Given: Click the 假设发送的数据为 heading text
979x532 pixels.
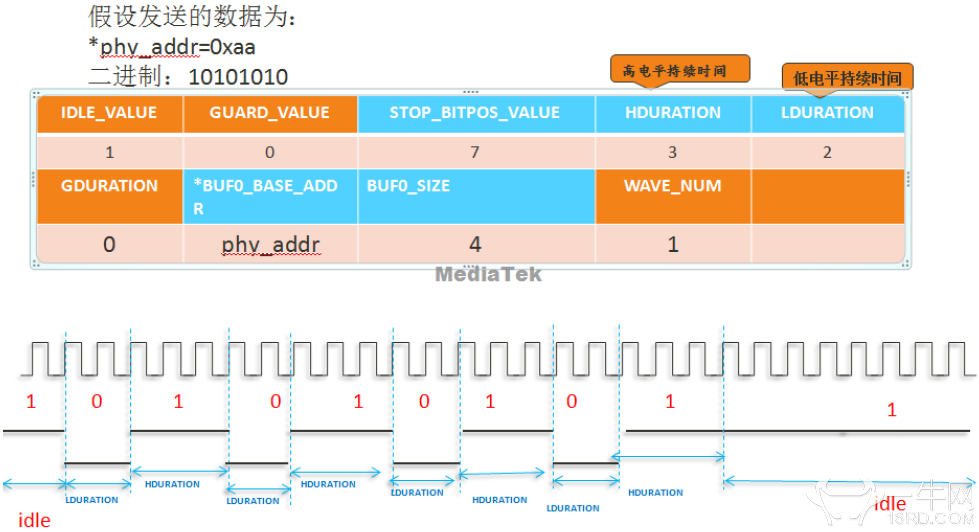Looking at the screenshot, I should point(192,16).
